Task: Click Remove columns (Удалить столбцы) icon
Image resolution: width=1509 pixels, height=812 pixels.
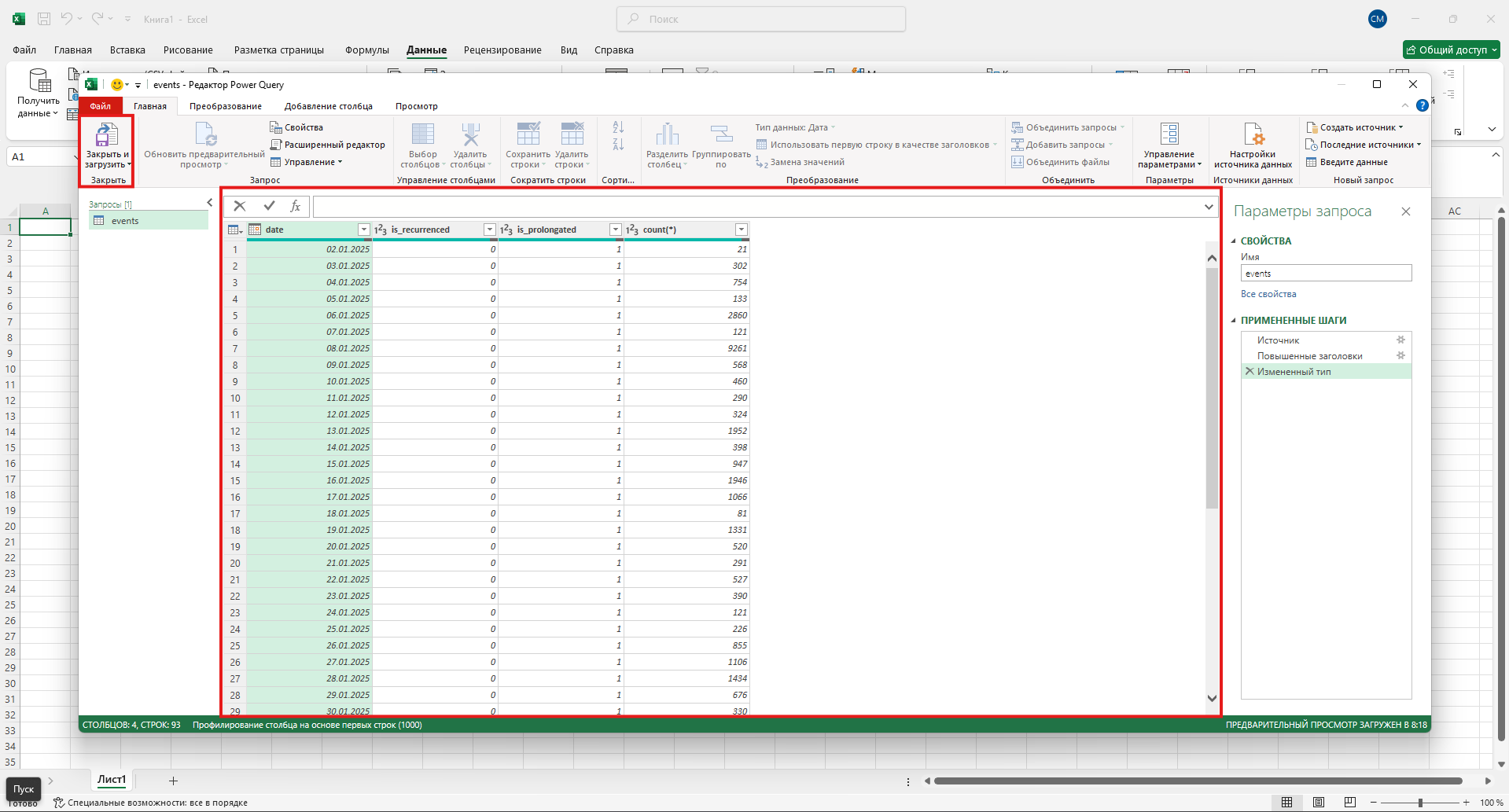Action: coord(470,134)
